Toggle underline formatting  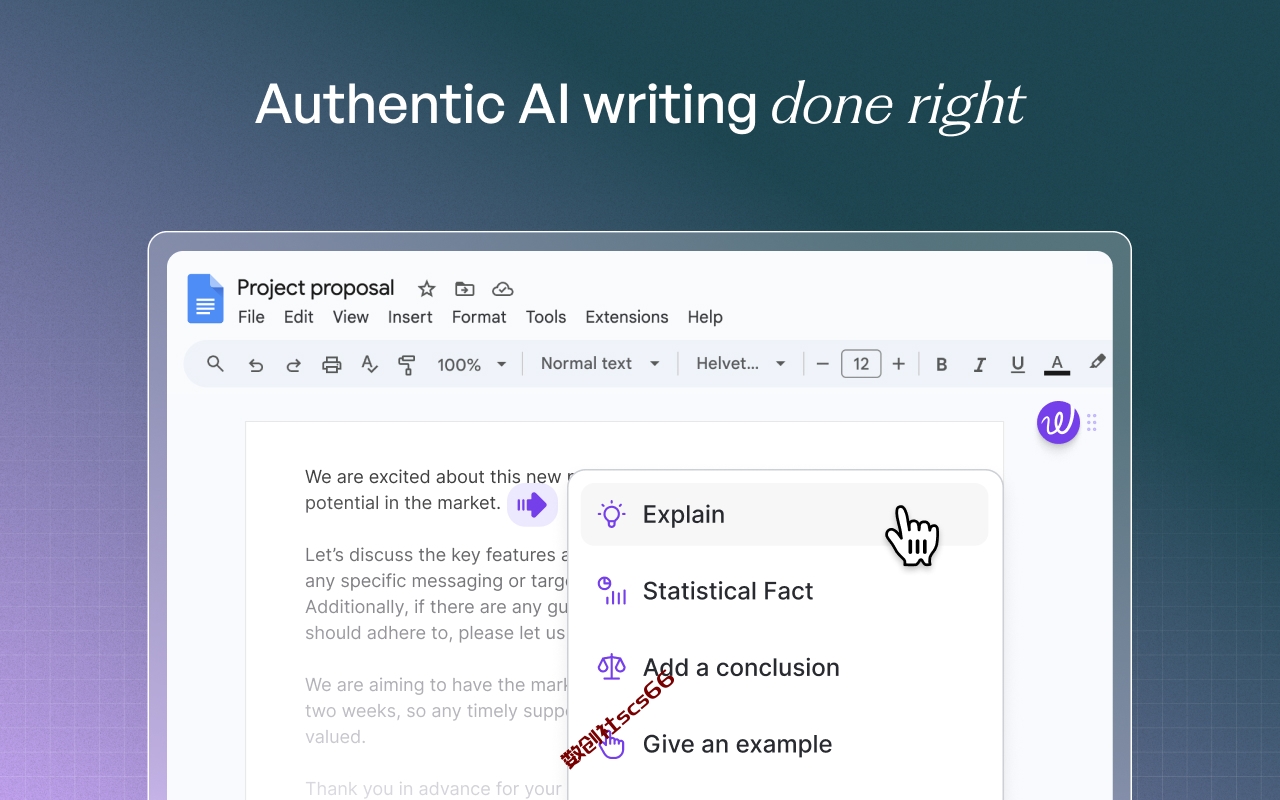1017,365
